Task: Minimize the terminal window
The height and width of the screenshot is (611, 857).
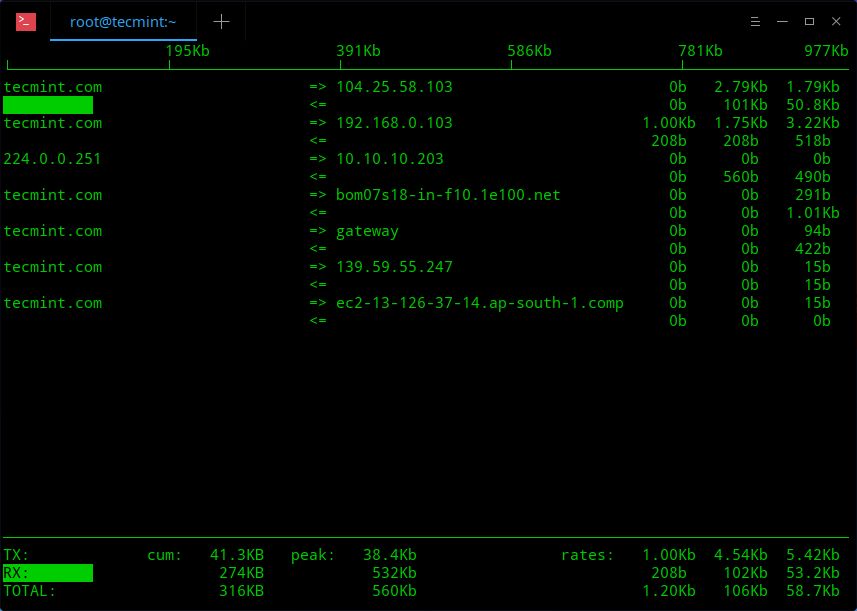Action: [x=782, y=22]
